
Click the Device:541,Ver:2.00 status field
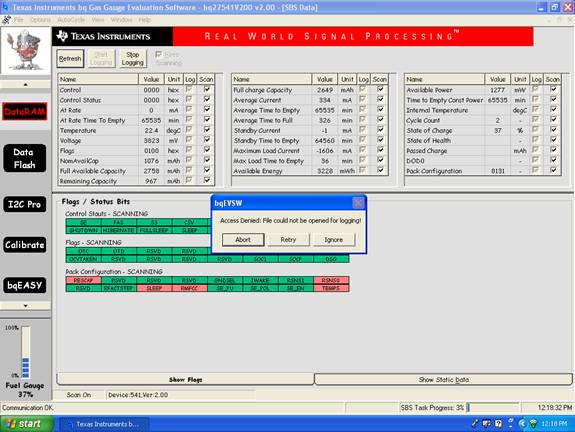click(180, 395)
